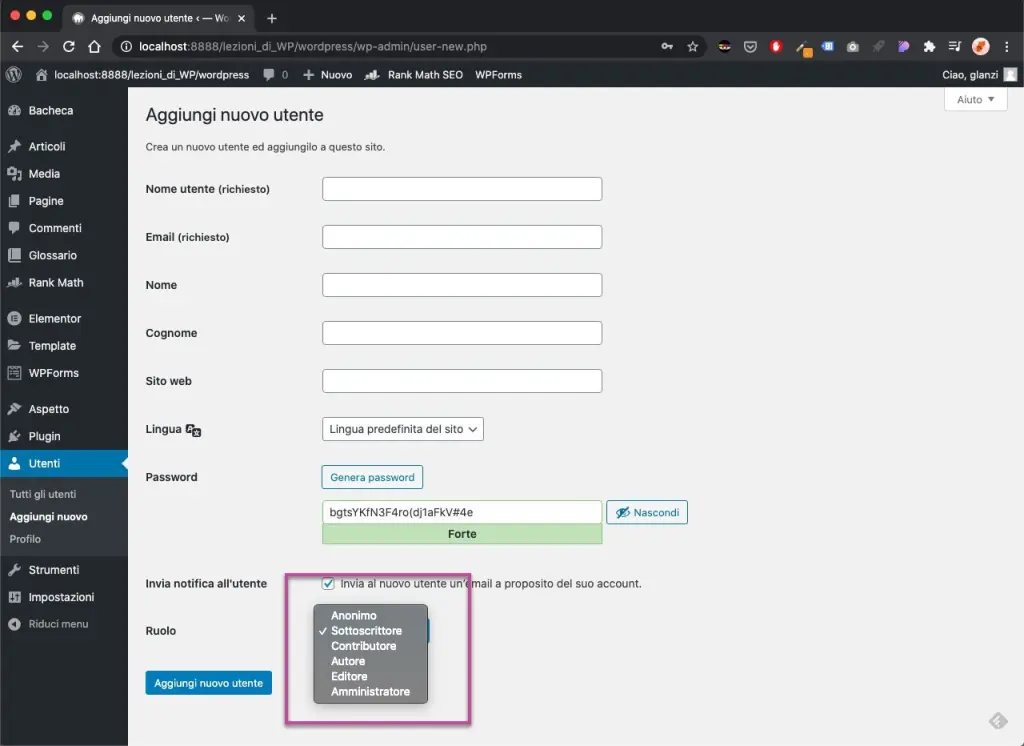Uncheck the send notification email checkbox
This screenshot has height=746, width=1024.
tap(328, 583)
